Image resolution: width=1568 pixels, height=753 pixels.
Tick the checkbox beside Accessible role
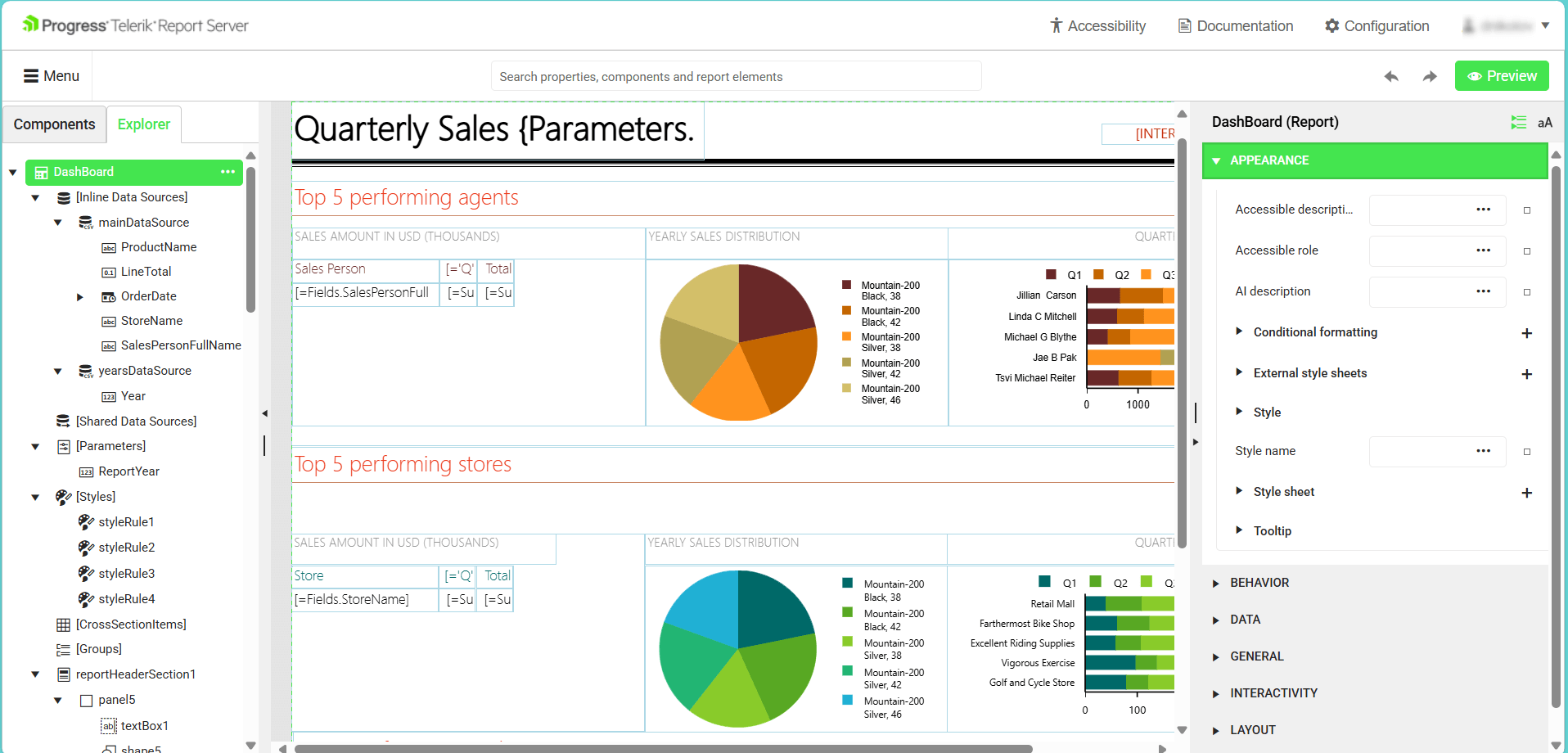click(1526, 251)
